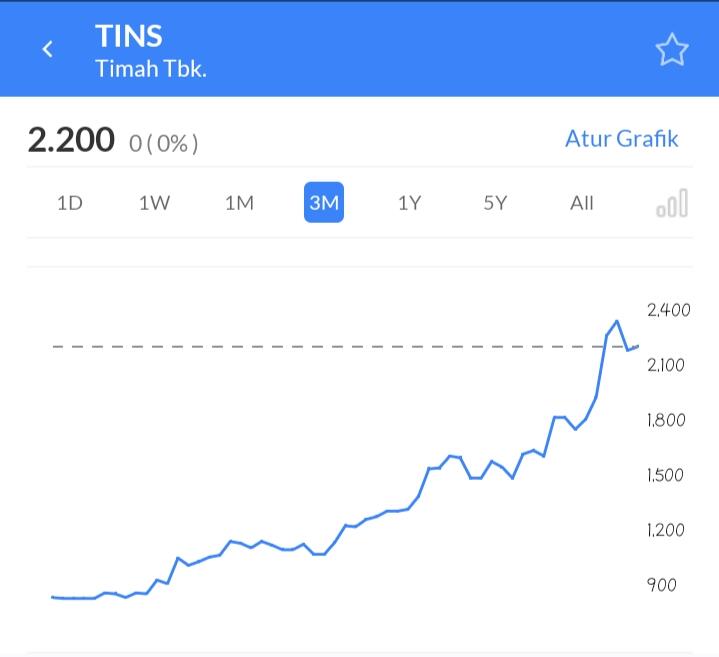Switch chart to 1Y period
The width and height of the screenshot is (719, 657).
409,203
